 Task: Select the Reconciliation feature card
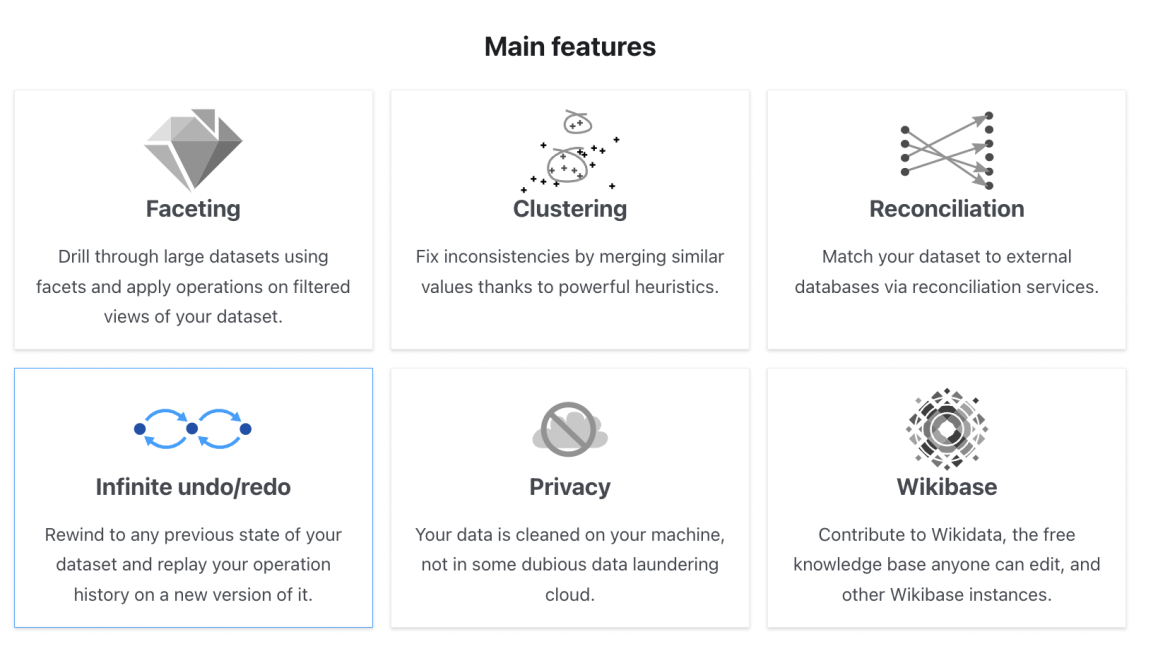[x=946, y=219]
